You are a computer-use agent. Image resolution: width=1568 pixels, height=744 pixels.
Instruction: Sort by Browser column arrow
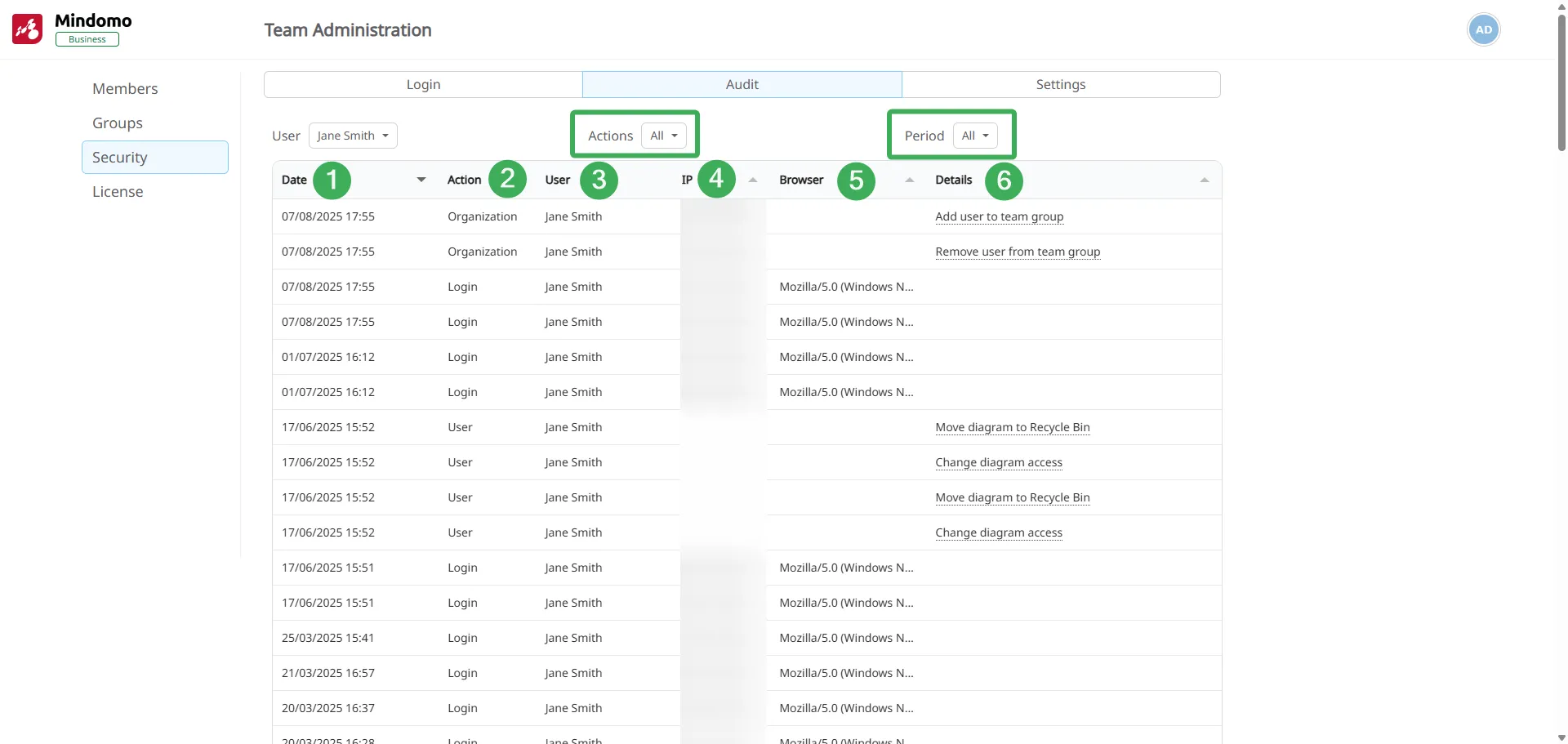(x=909, y=180)
